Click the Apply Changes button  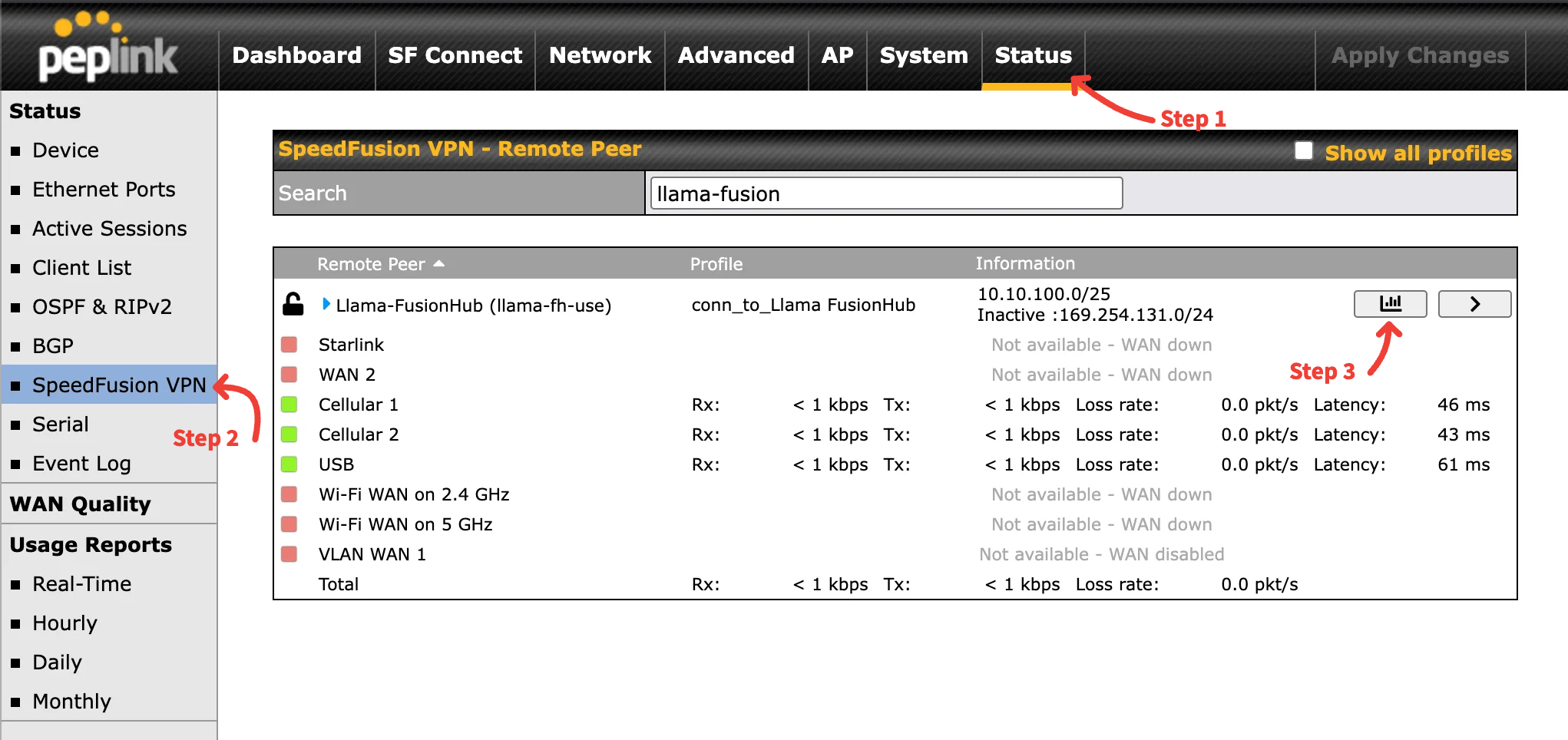[1420, 55]
